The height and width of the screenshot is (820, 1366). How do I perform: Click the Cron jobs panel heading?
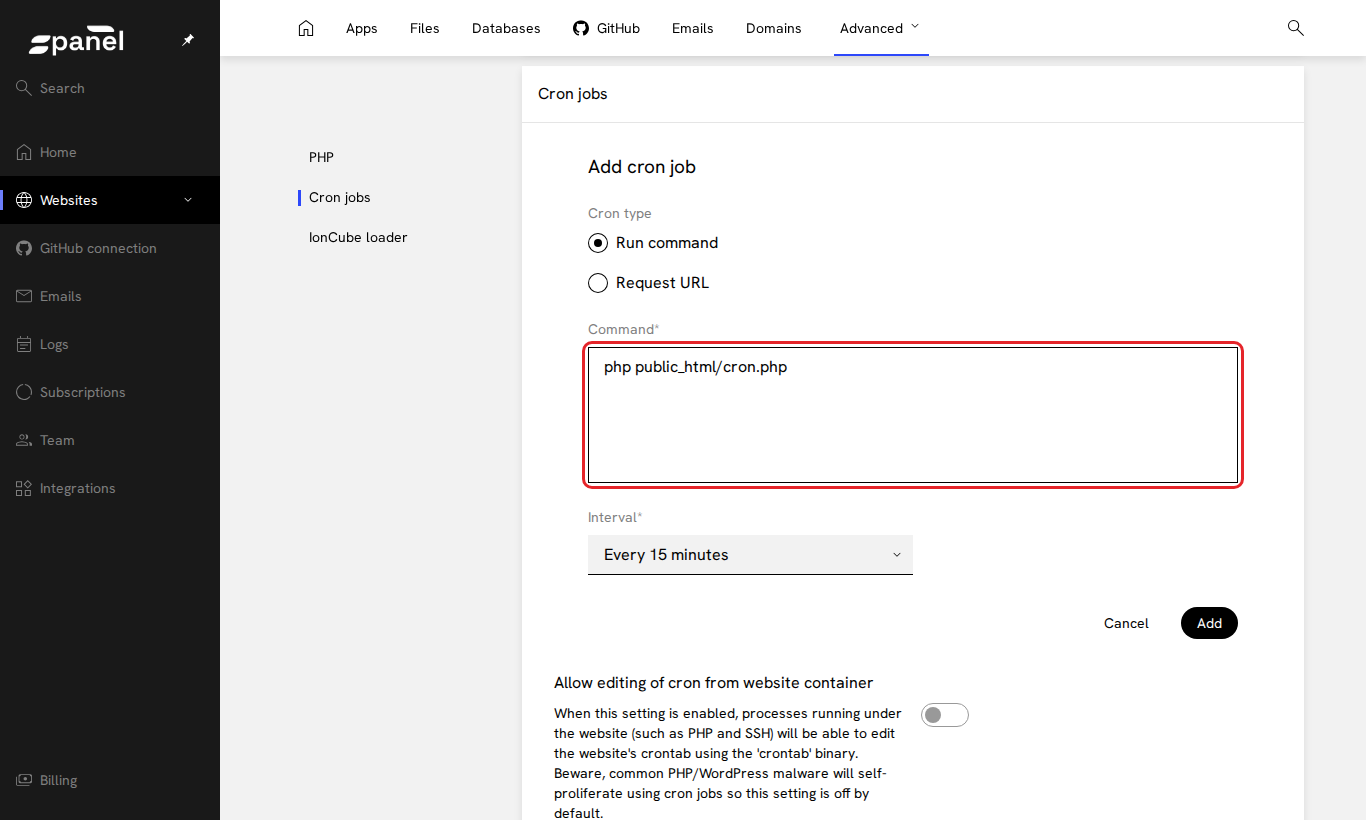coord(573,94)
